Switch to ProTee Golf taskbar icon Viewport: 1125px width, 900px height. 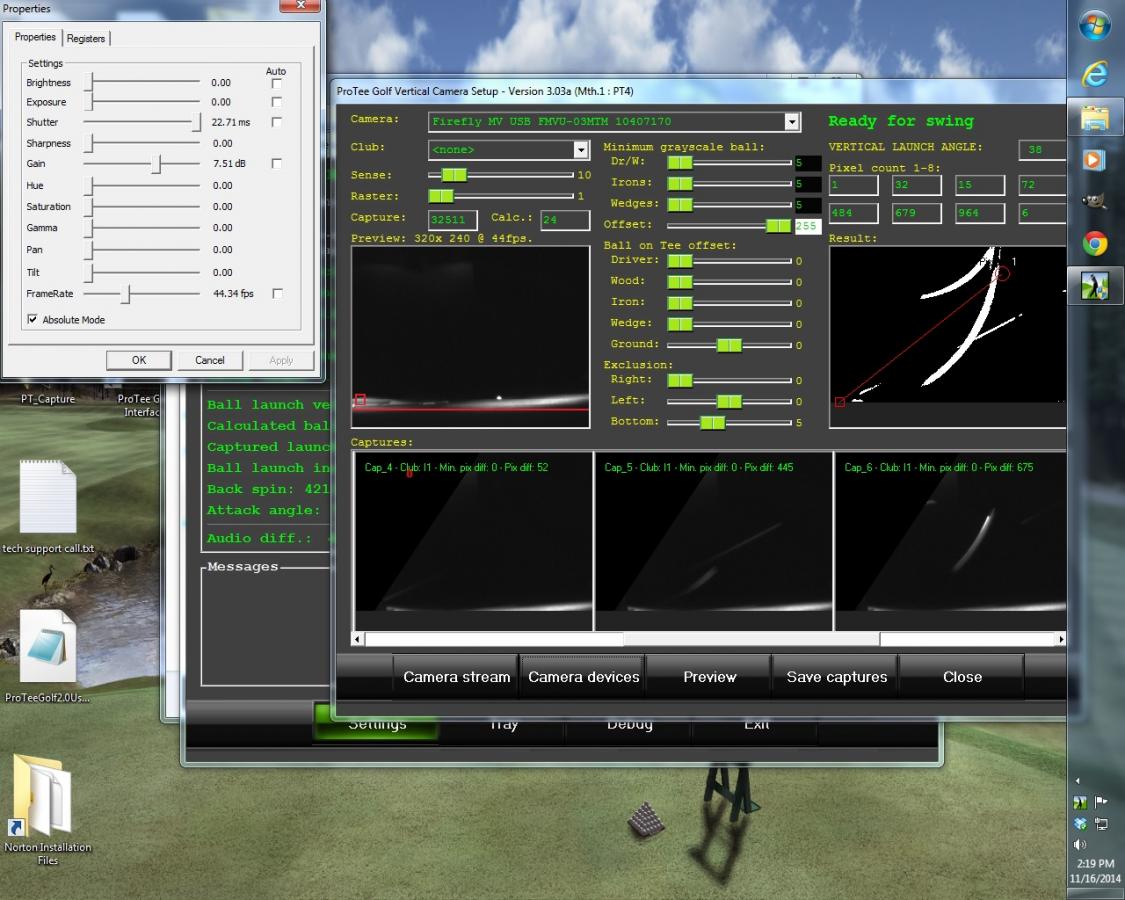click(x=1095, y=286)
